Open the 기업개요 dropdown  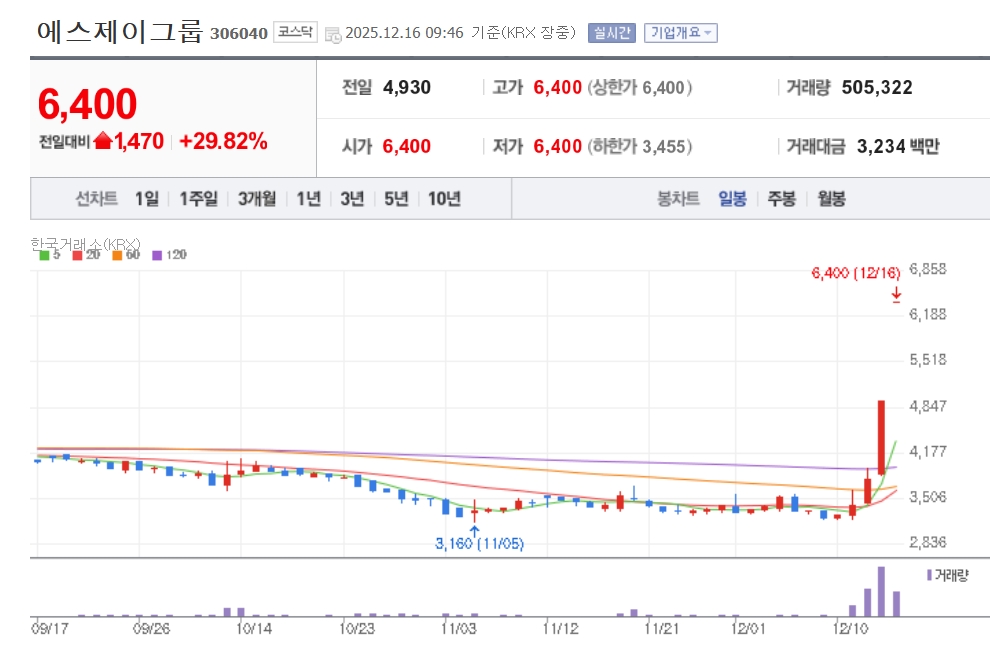tap(680, 33)
